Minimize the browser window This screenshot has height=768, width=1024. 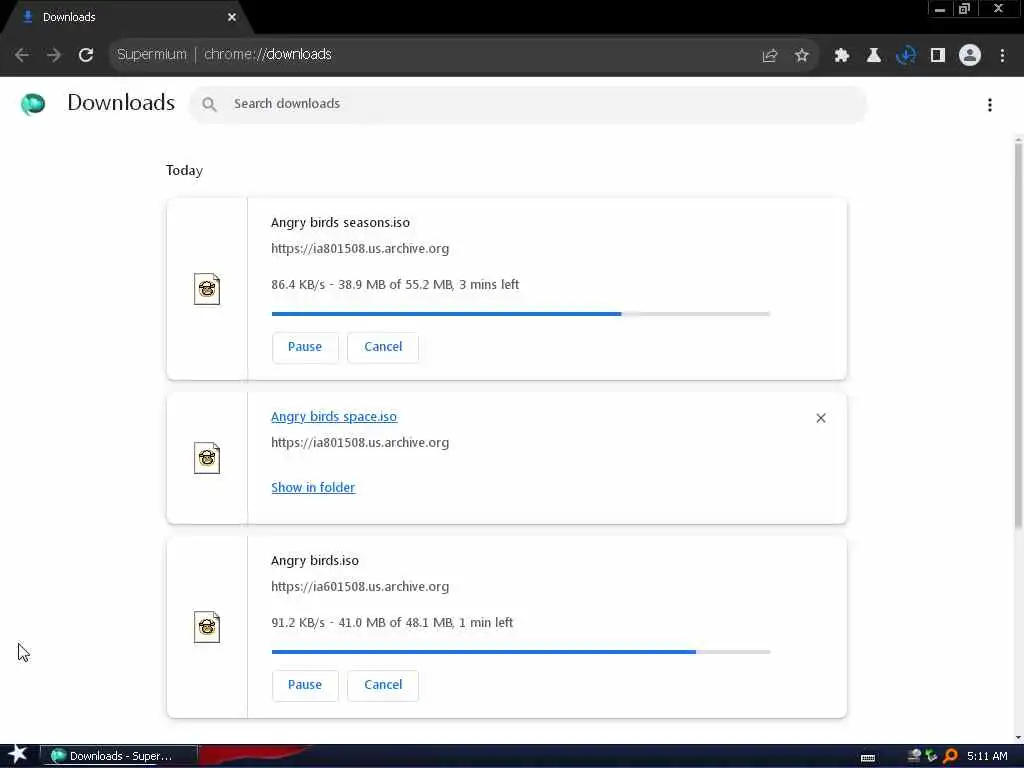(940, 9)
